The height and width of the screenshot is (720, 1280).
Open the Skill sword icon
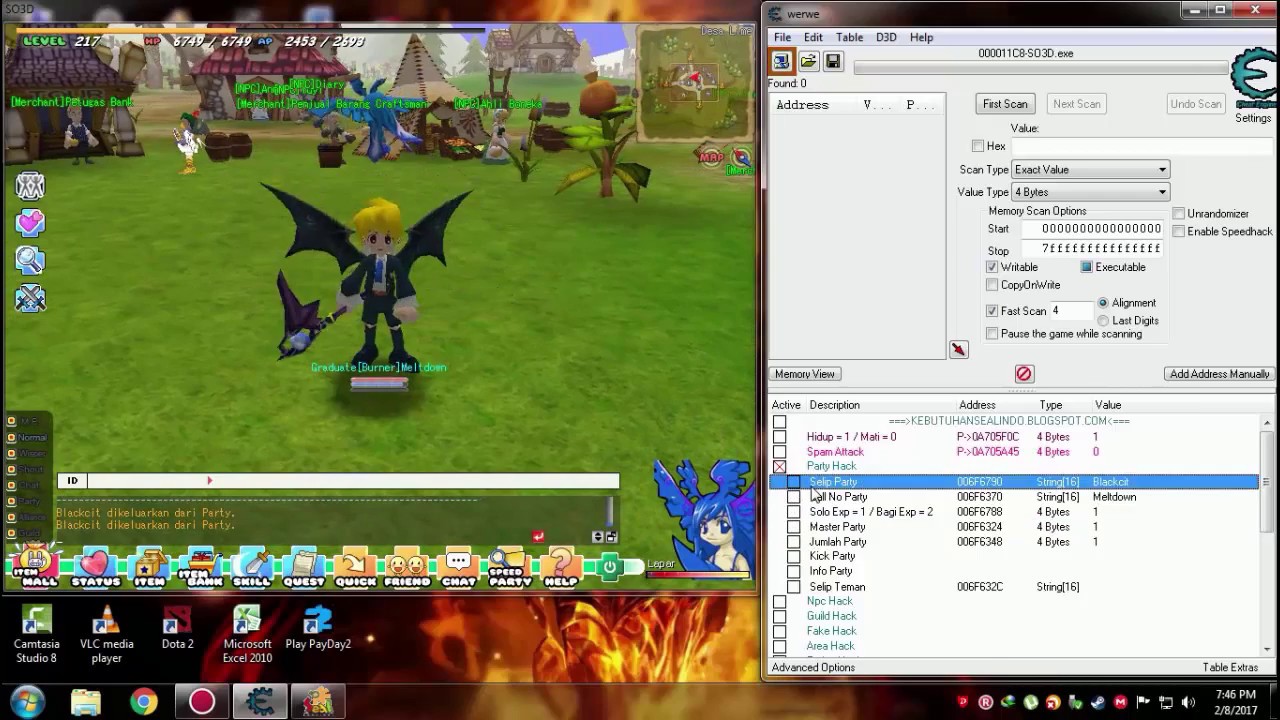point(252,566)
